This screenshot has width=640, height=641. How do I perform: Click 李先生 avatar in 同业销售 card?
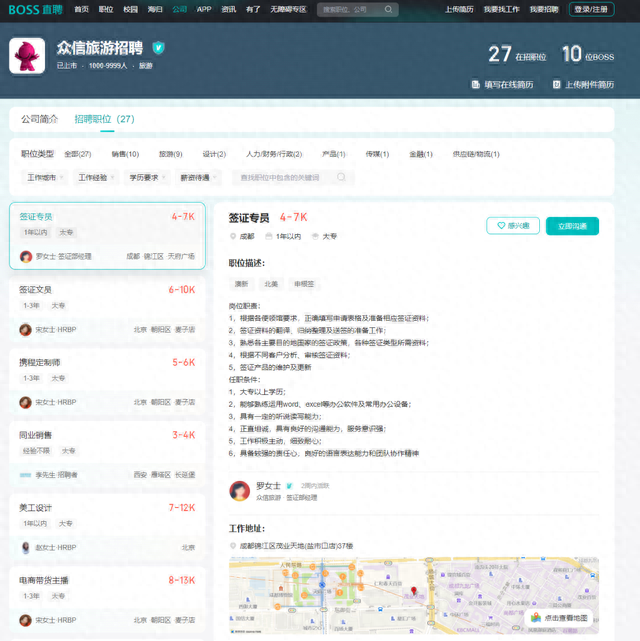coord(25,475)
